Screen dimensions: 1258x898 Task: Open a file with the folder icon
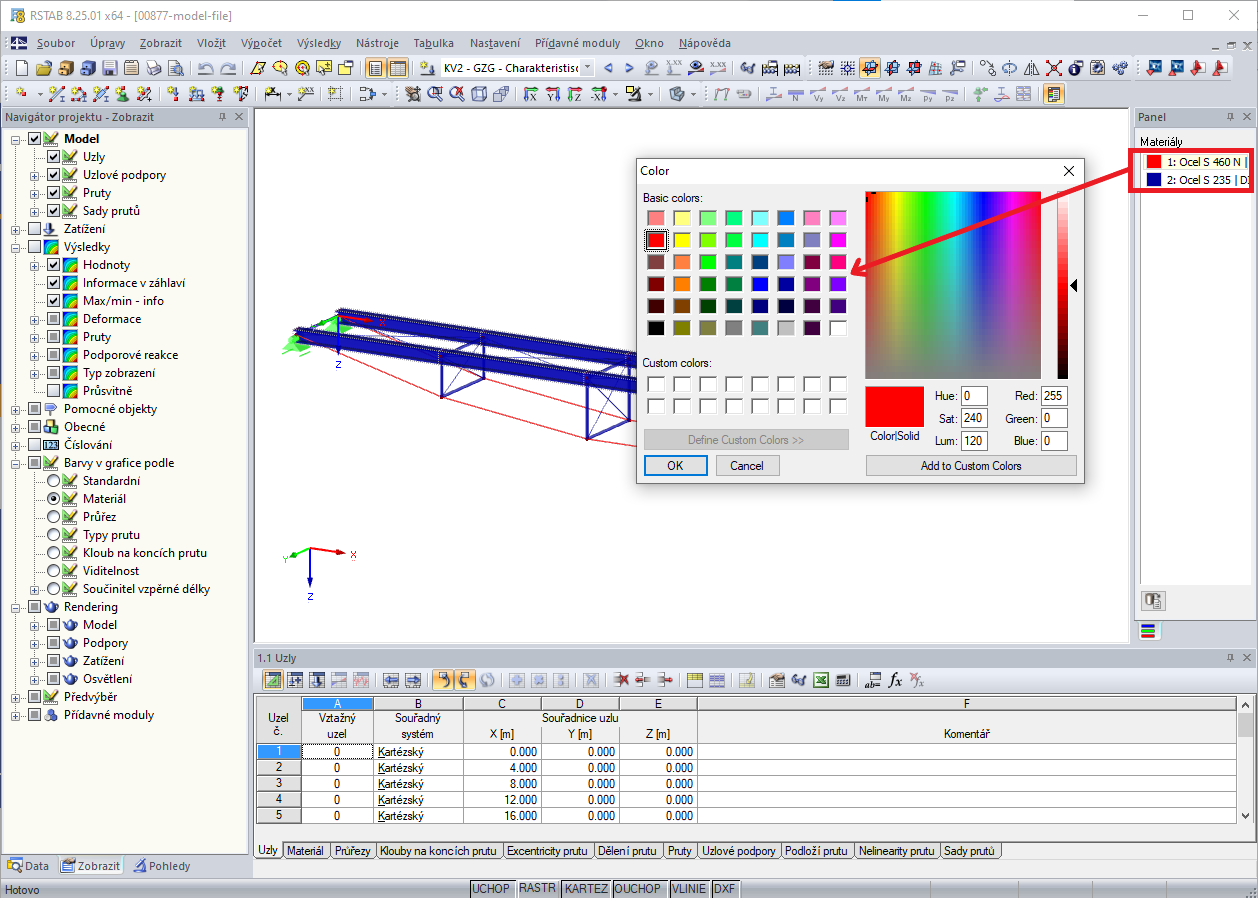coord(43,68)
